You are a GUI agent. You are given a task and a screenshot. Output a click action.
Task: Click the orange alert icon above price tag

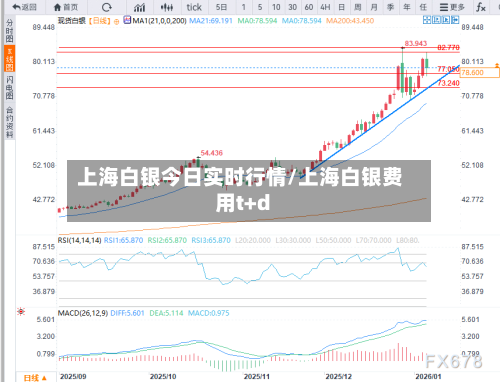point(497,65)
